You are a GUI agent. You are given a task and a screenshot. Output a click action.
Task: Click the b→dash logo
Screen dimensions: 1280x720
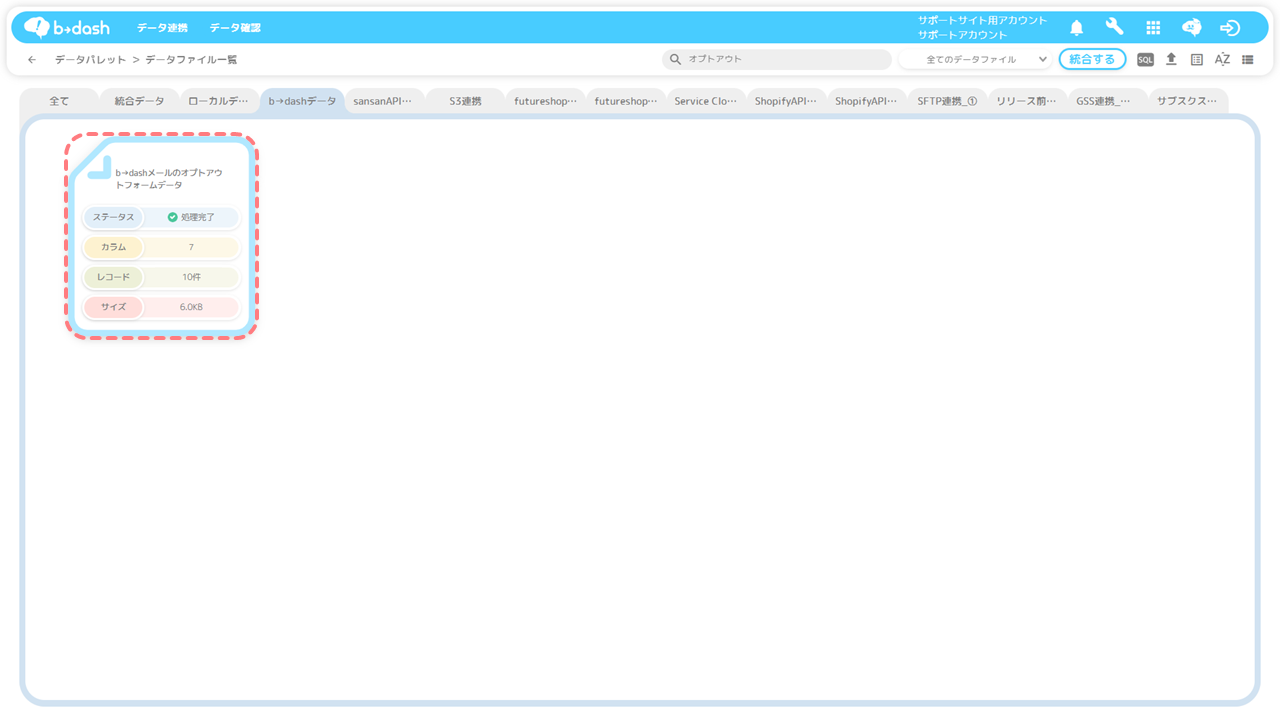[x=67, y=27]
